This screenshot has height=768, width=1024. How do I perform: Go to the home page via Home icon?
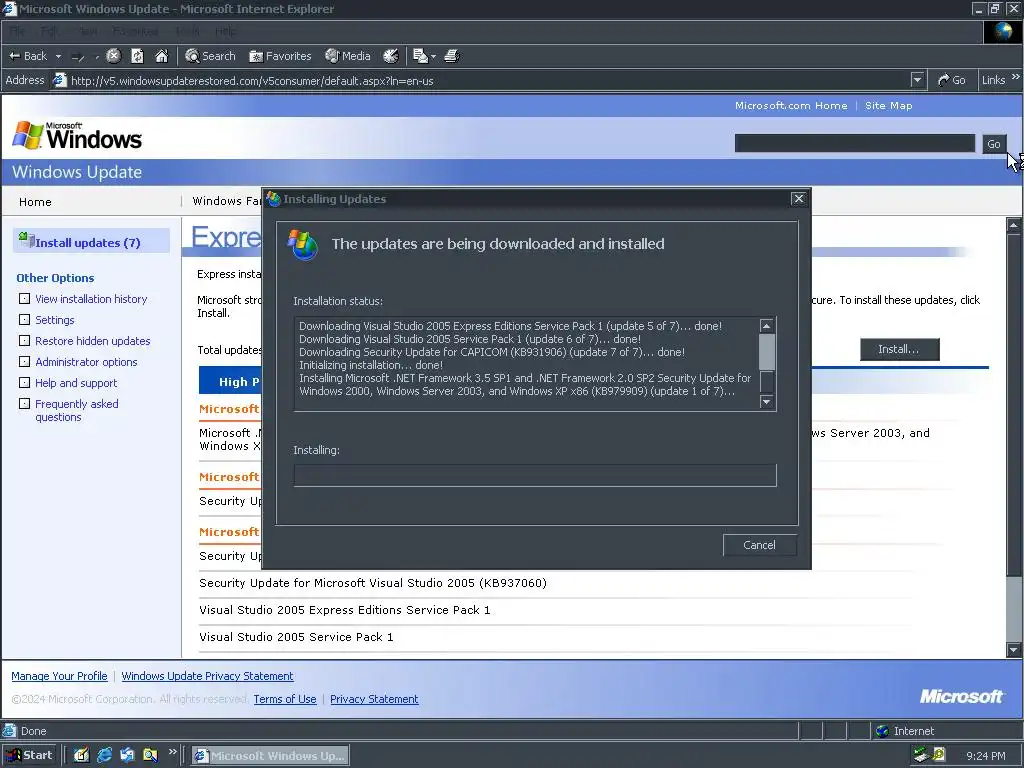coord(161,56)
